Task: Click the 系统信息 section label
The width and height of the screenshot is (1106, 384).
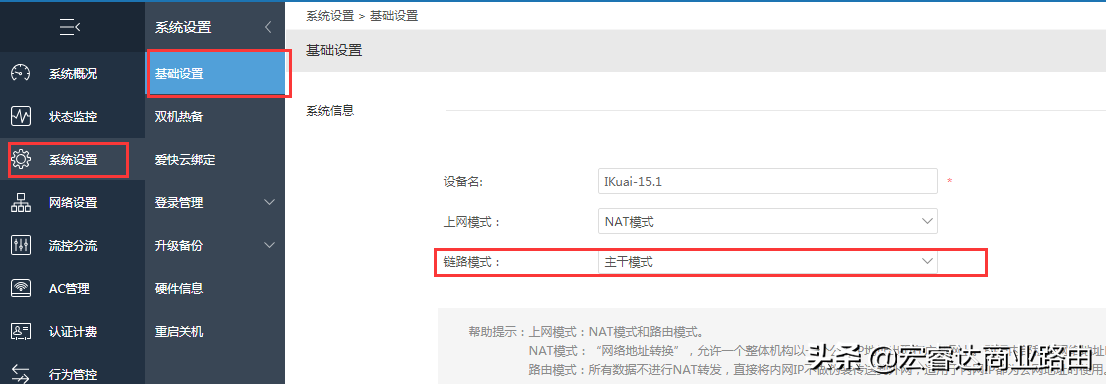Action: coord(330,110)
